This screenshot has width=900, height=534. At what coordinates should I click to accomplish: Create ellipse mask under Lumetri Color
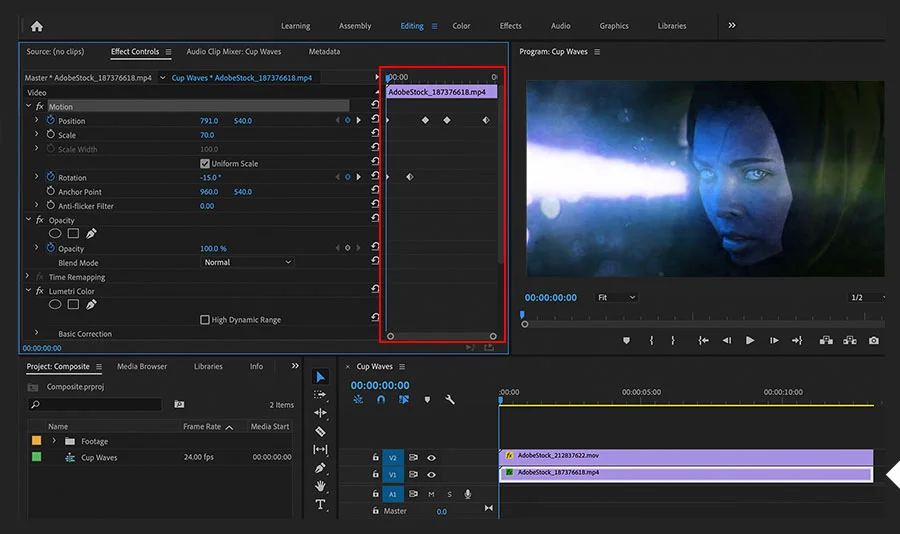(55, 304)
